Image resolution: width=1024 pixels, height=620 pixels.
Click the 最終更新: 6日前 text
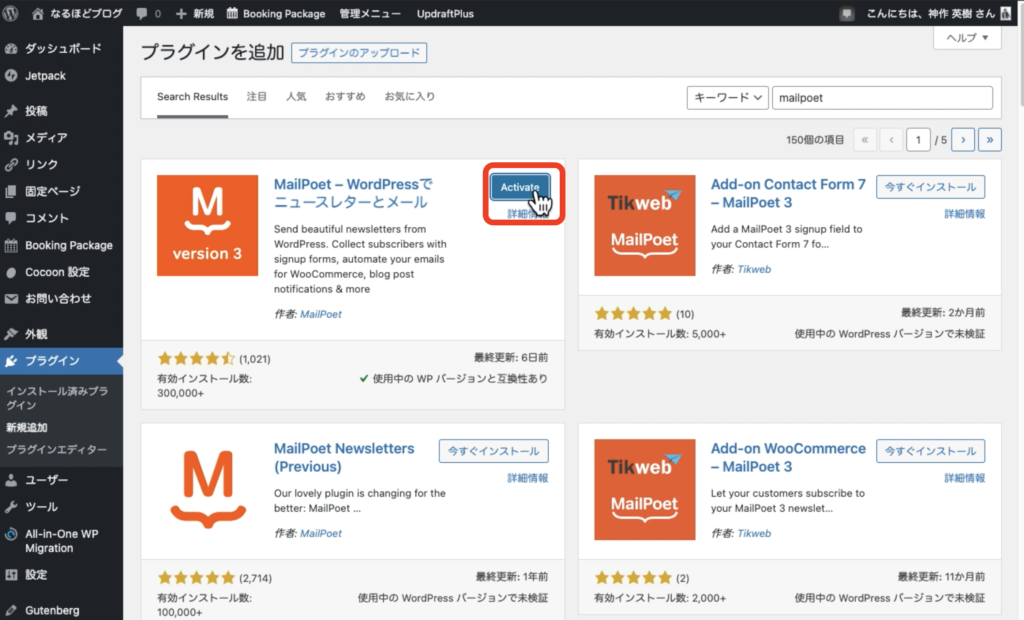tap(511, 358)
